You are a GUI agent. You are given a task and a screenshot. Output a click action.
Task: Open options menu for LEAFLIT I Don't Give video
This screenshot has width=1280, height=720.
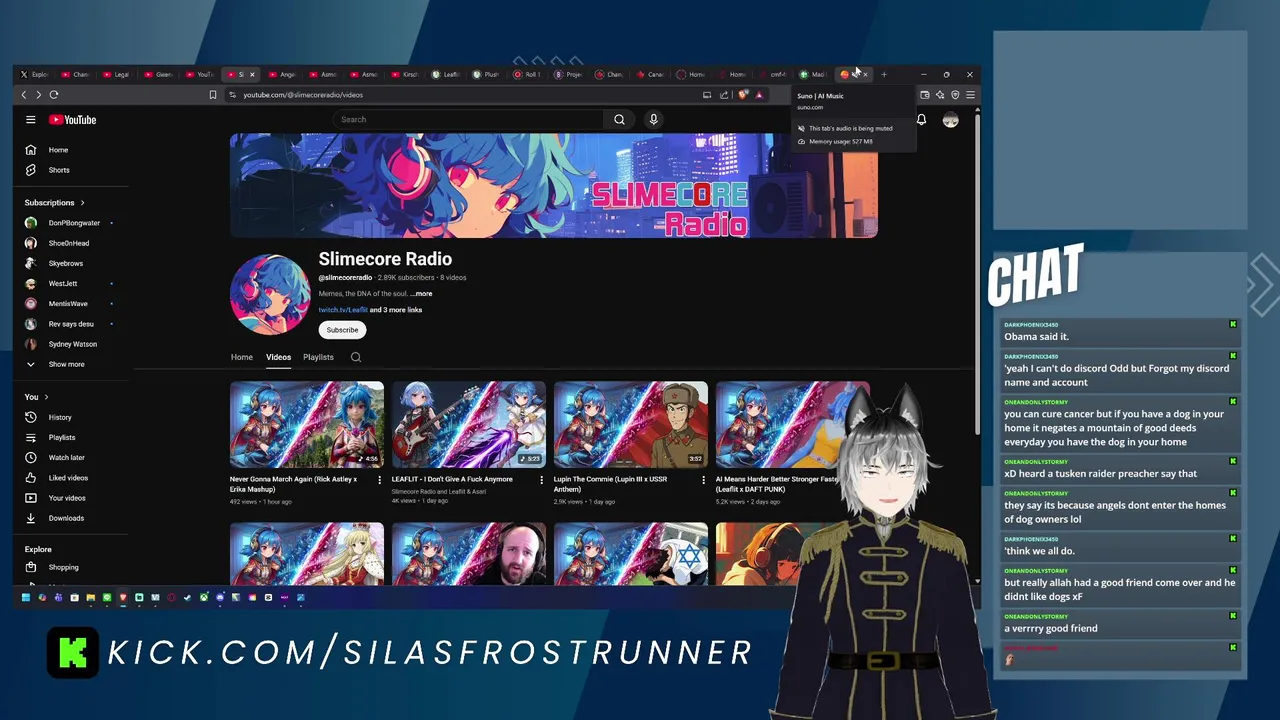point(541,480)
